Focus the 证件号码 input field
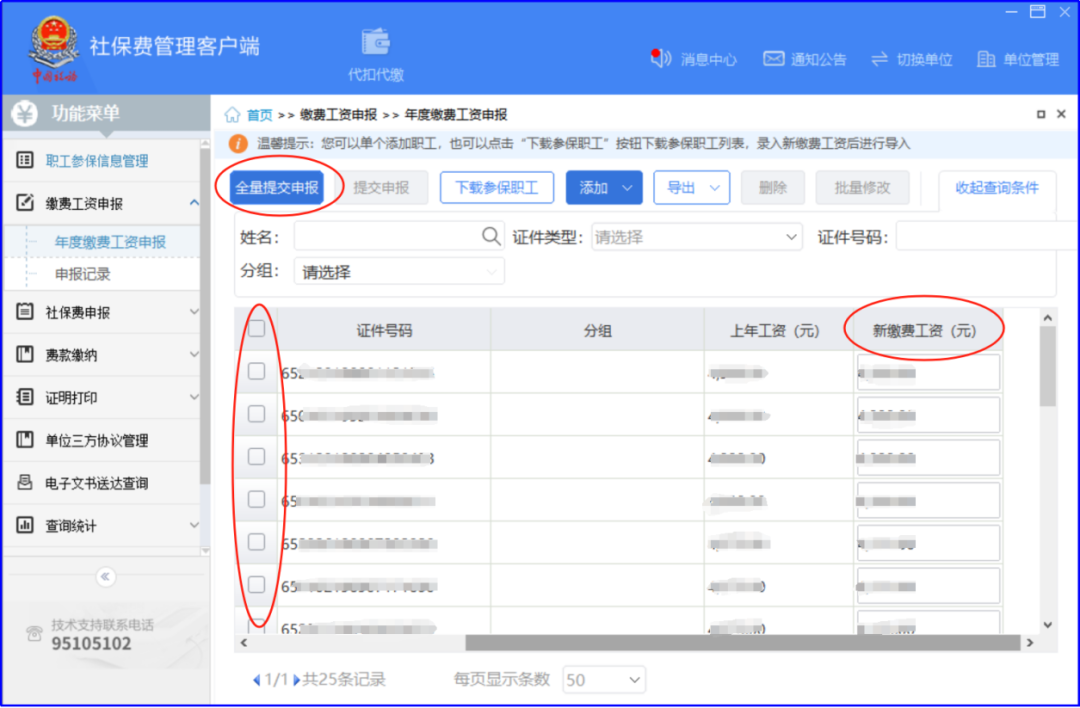The width and height of the screenshot is (1080, 708). [986, 236]
